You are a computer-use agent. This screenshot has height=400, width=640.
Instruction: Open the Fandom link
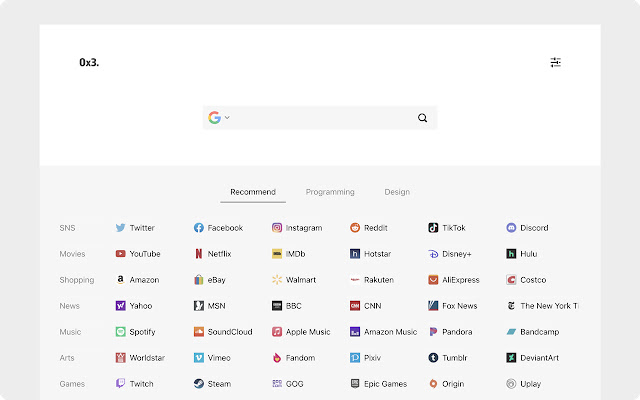click(293, 358)
